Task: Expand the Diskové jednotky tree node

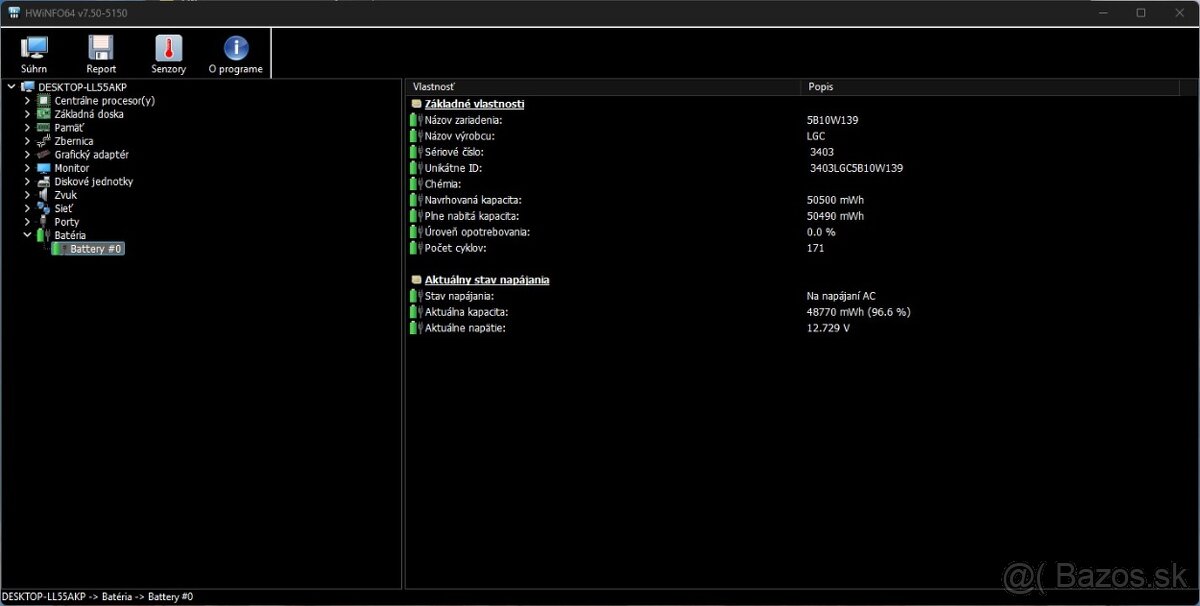Action: 27,181
